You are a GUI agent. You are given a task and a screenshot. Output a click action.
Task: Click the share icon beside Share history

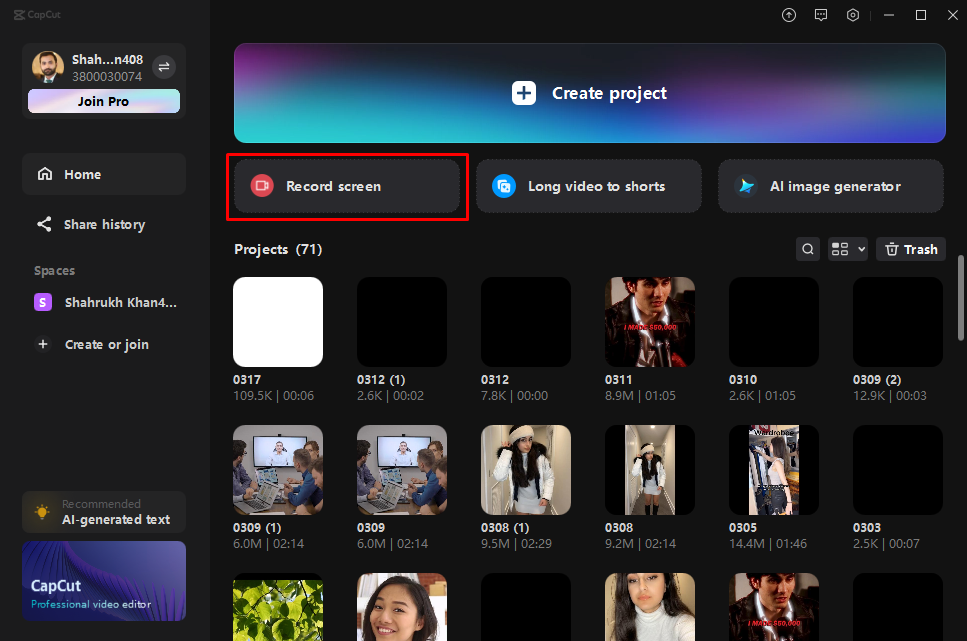(44, 224)
